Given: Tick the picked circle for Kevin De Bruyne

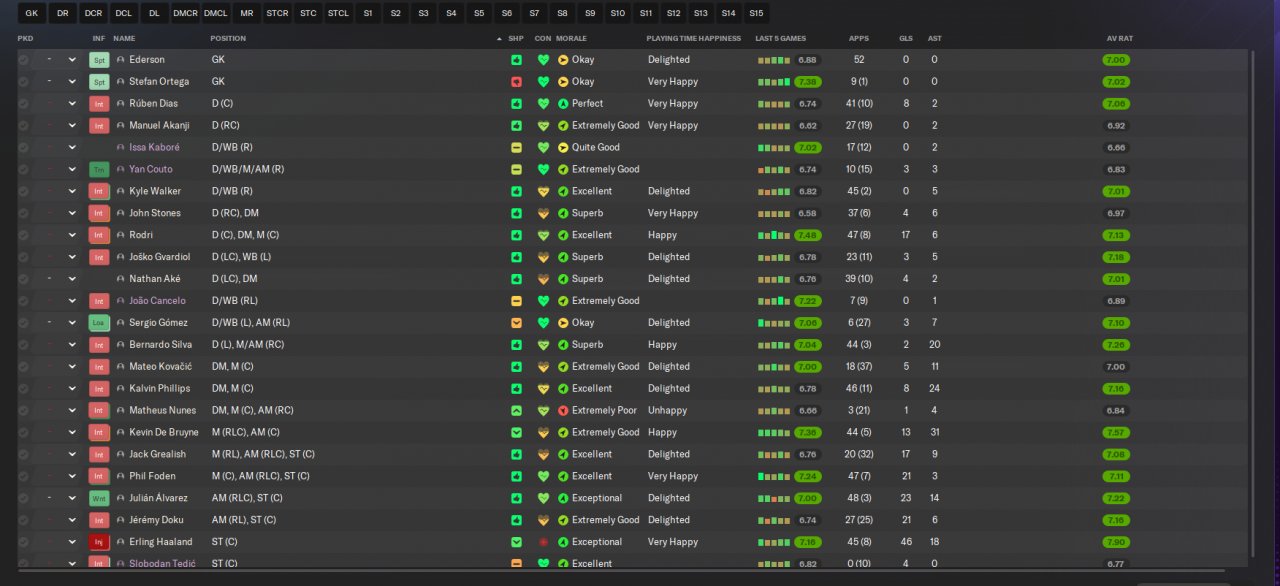Looking at the screenshot, I should click(x=23, y=433).
